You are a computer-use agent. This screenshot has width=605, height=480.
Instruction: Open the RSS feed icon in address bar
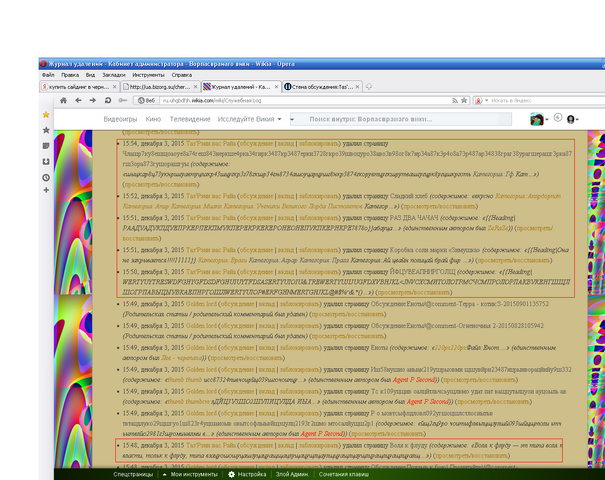tap(455, 100)
